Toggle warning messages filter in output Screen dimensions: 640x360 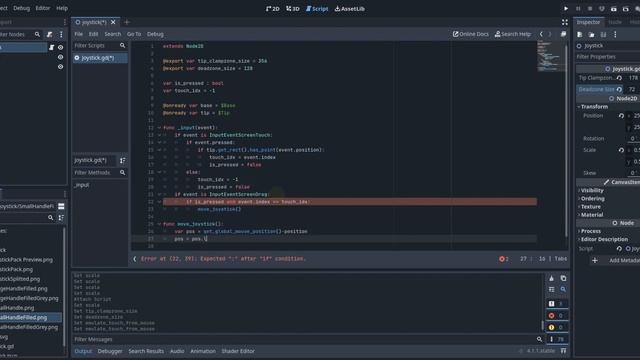(x=557, y=327)
